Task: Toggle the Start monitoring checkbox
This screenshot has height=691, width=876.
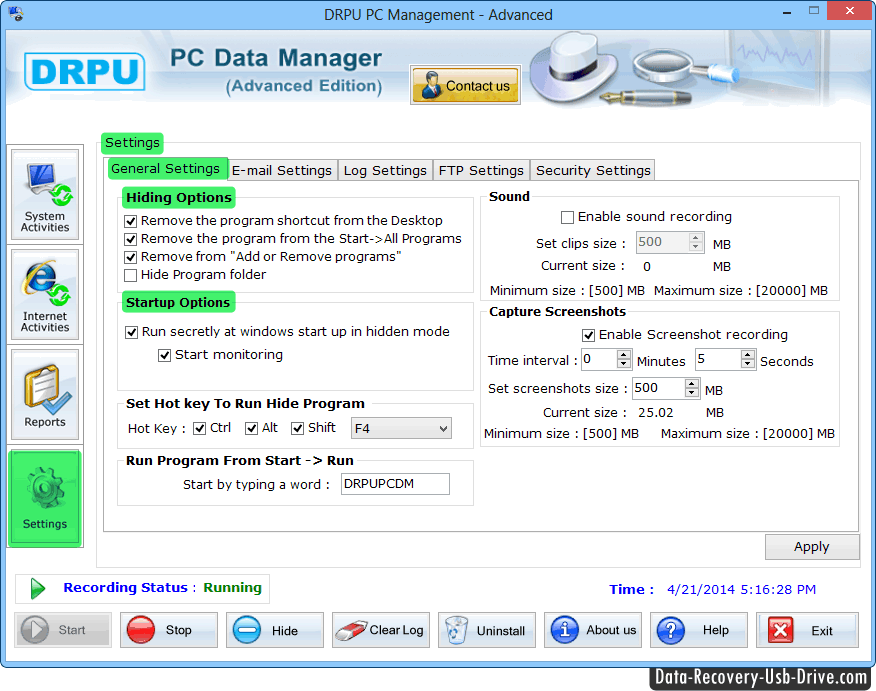Action: [x=164, y=355]
